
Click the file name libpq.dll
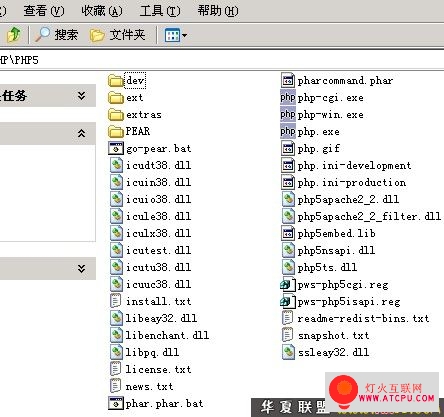[152, 353]
